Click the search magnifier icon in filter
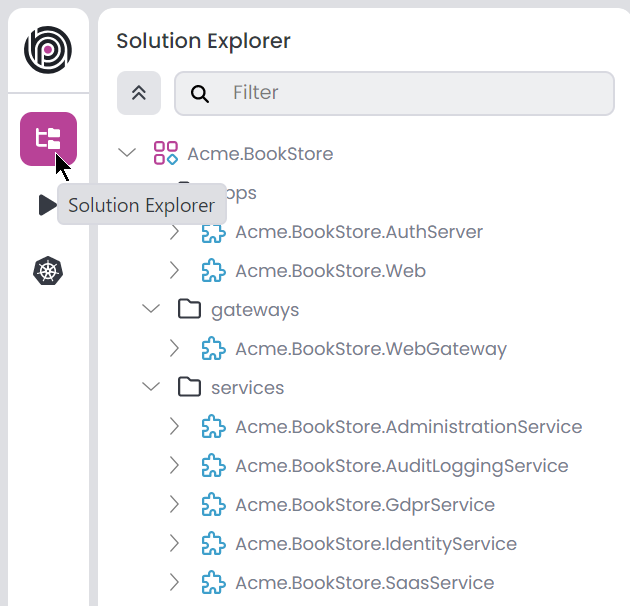 (200, 93)
